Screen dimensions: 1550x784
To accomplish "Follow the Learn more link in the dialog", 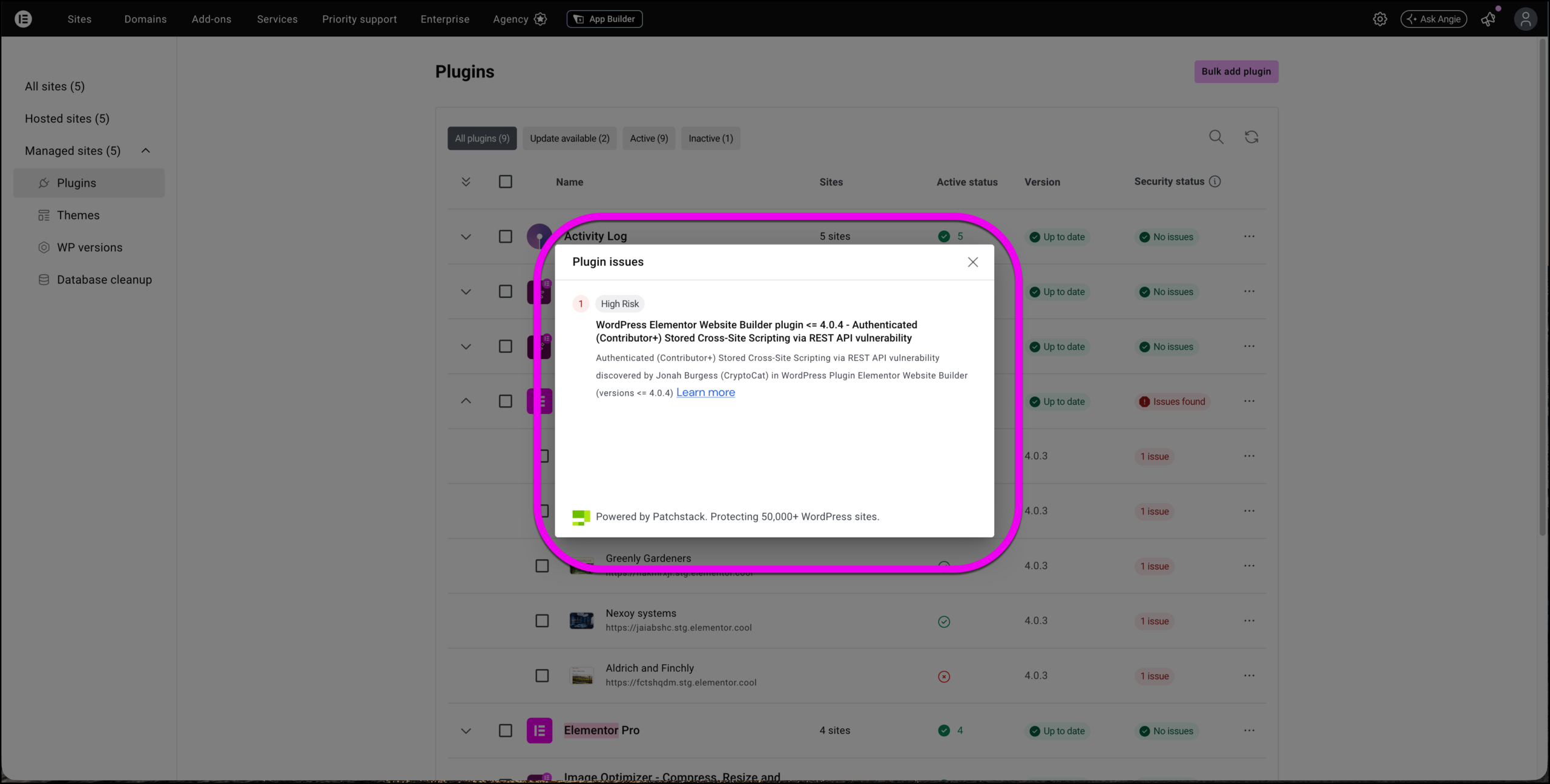I will 705,392.
